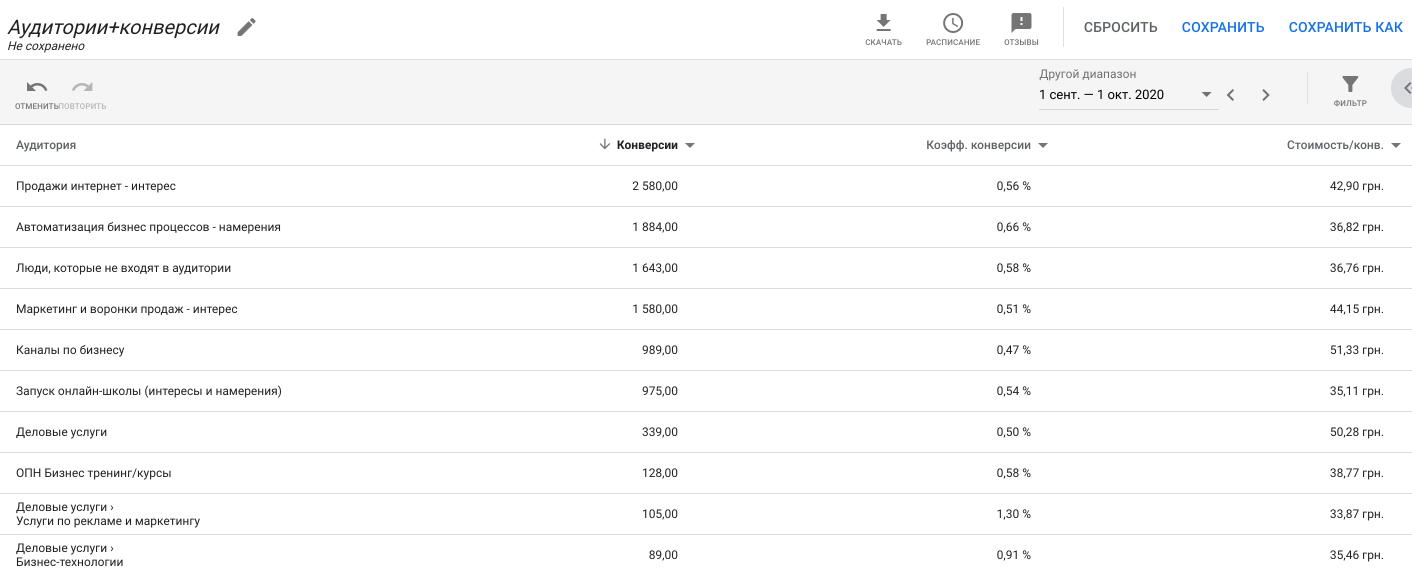Go to previous date range arrow
The image size is (1412, 571).
tap(1231, 95)
